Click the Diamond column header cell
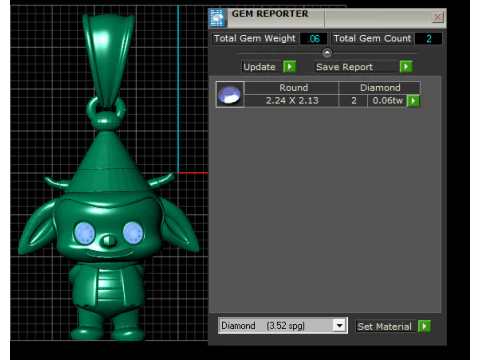The width and height of the screenshot is (480, 360). [x=380, y=88]
